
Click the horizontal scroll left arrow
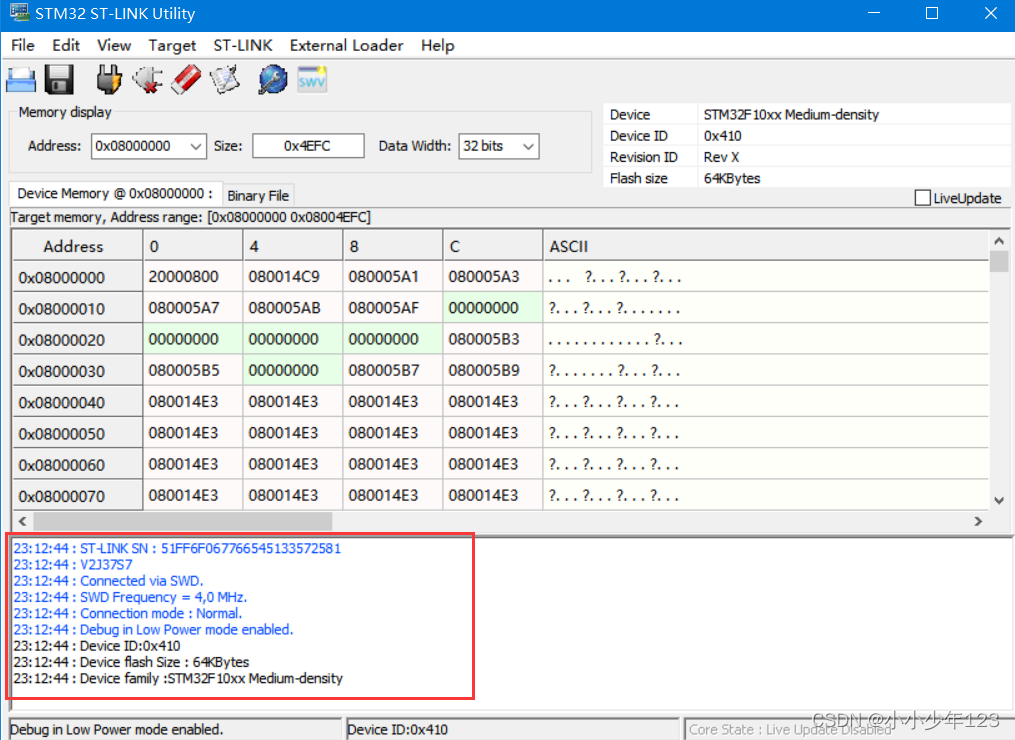[x=23, y=521]
